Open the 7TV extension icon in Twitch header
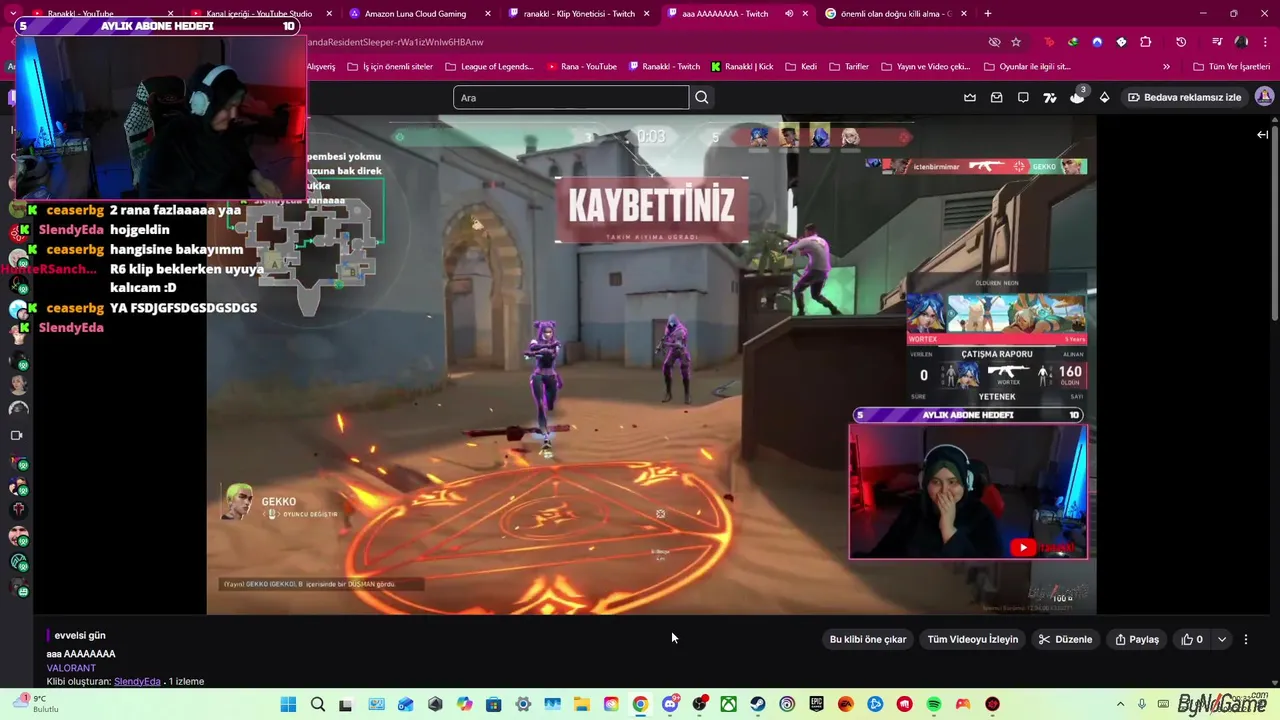The height and width of the screenshot is (720, 1280). 1050,97
